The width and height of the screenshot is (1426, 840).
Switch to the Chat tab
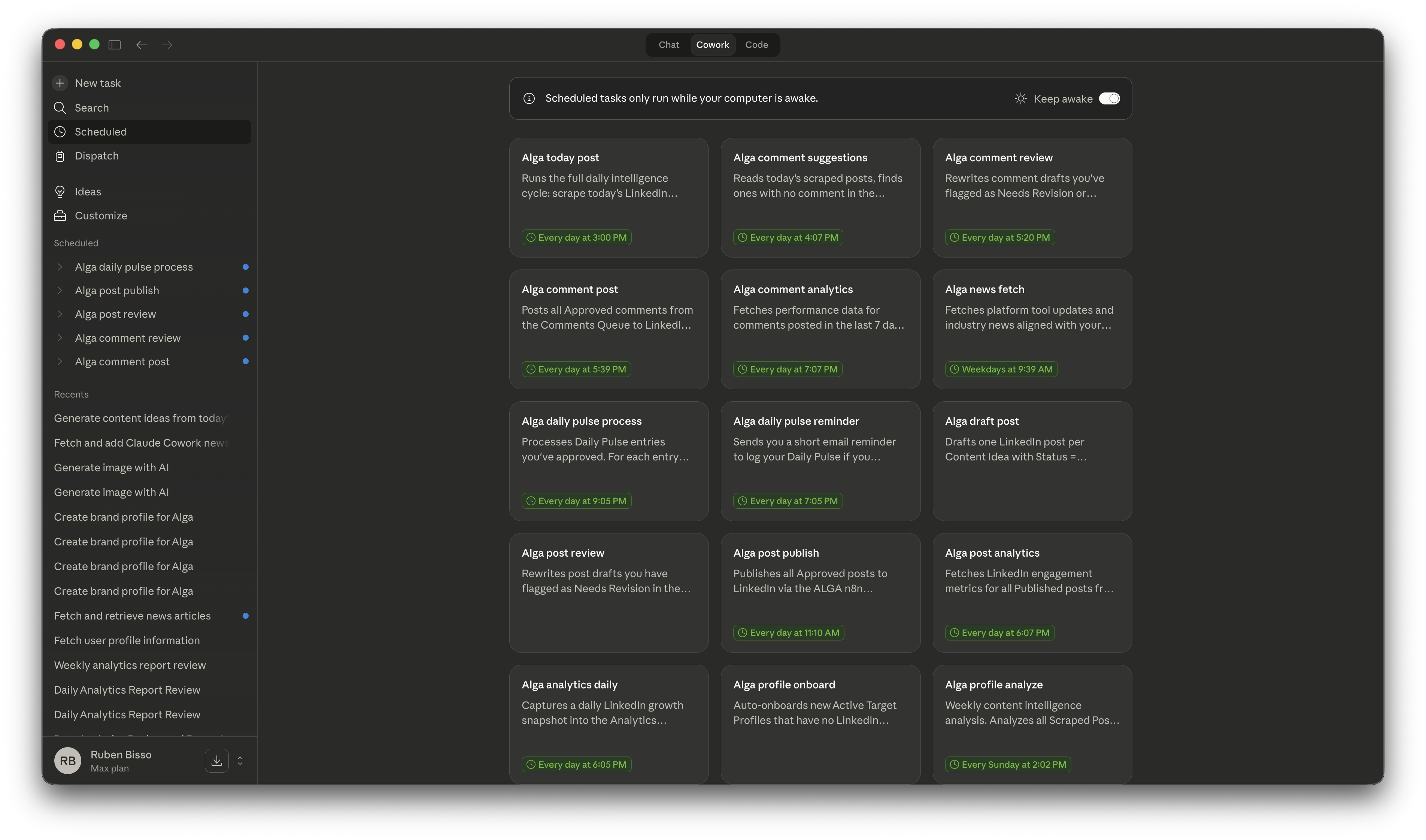pyautogui.click(x=668, y=45)
